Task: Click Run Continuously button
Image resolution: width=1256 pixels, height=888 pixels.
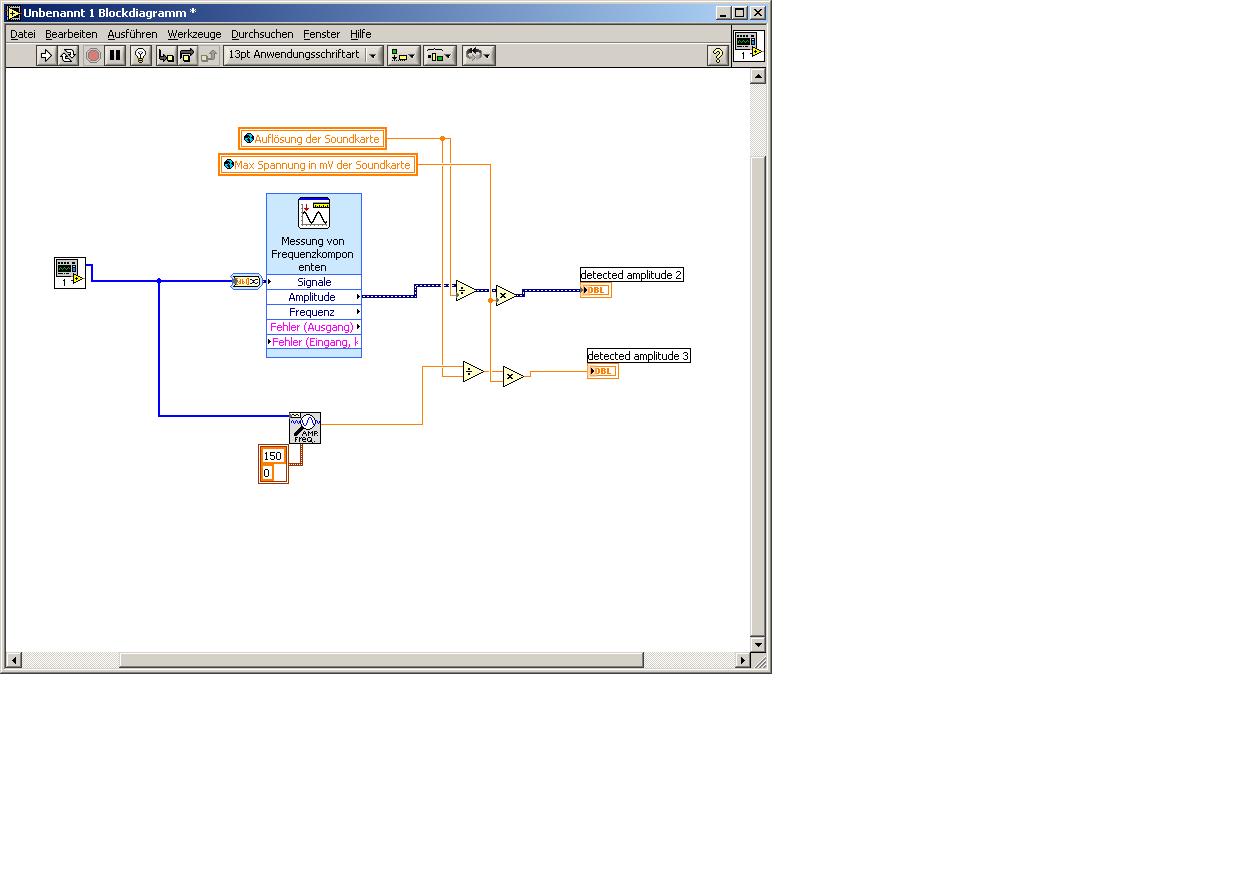Action: coord(68,56)
